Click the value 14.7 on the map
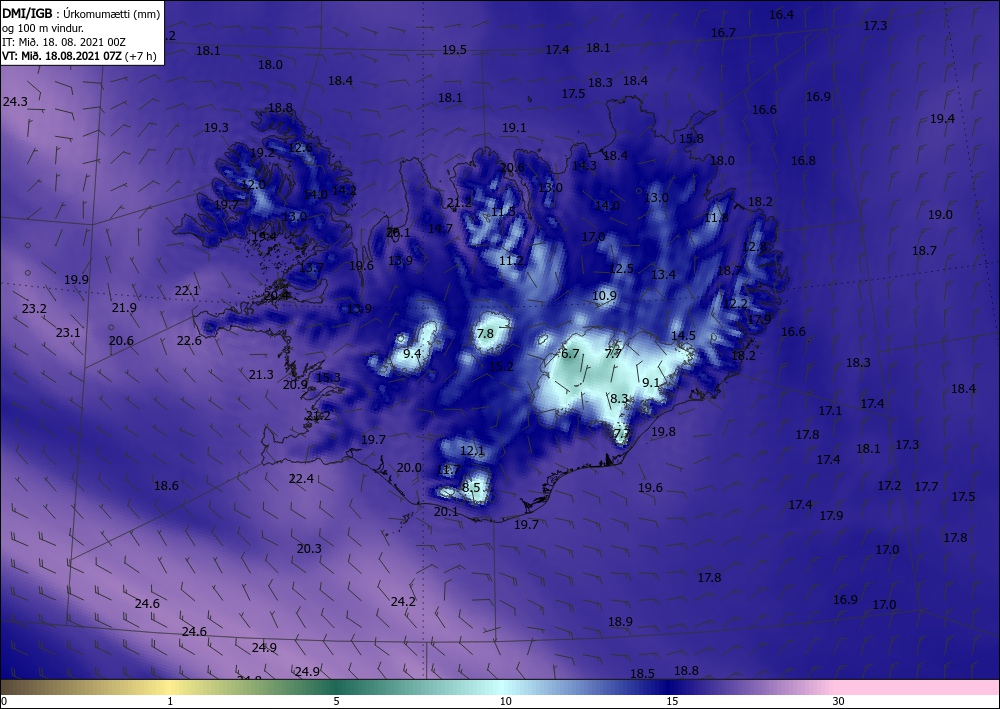 (441, 228)
